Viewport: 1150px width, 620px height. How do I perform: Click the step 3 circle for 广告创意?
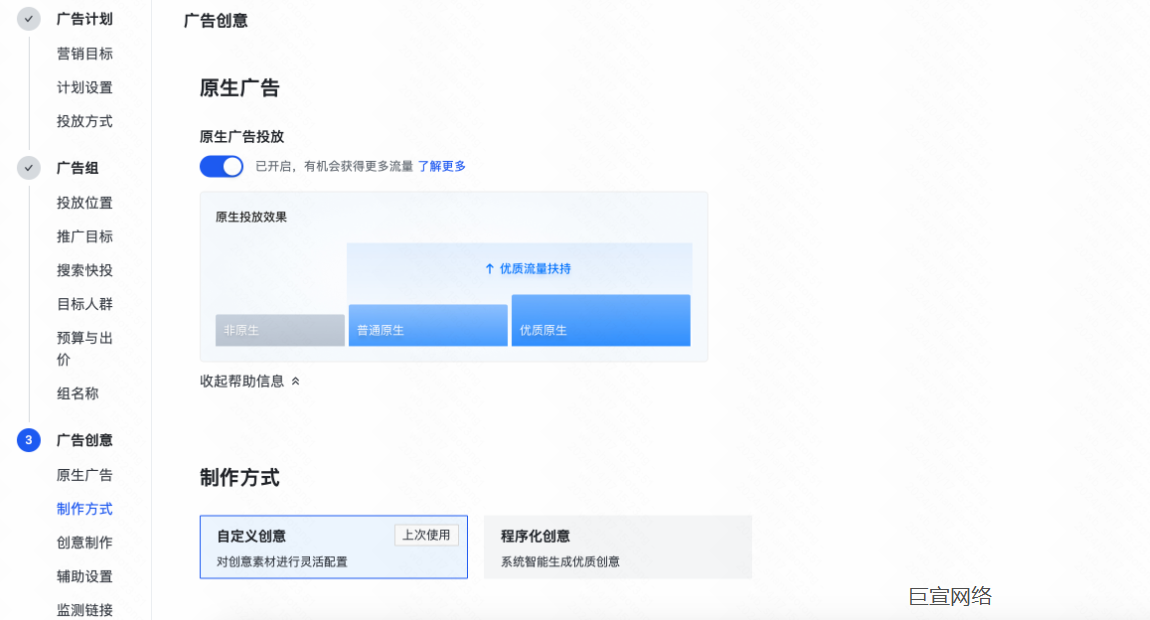(x=29, y=440)
